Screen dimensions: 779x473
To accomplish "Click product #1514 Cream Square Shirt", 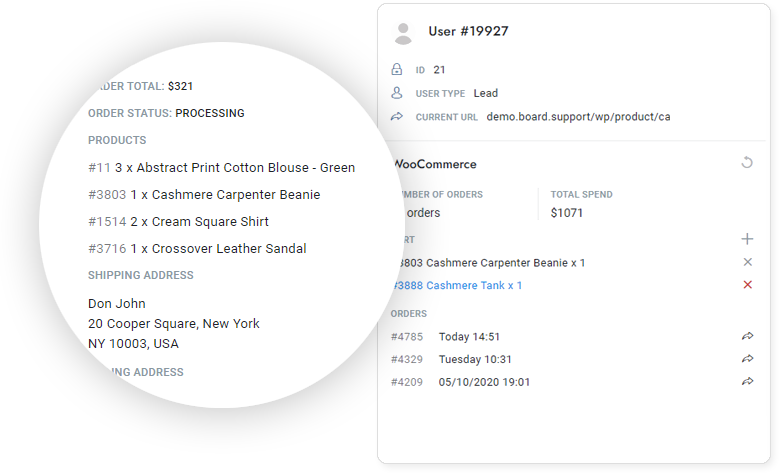I will [x=178, y=221].
